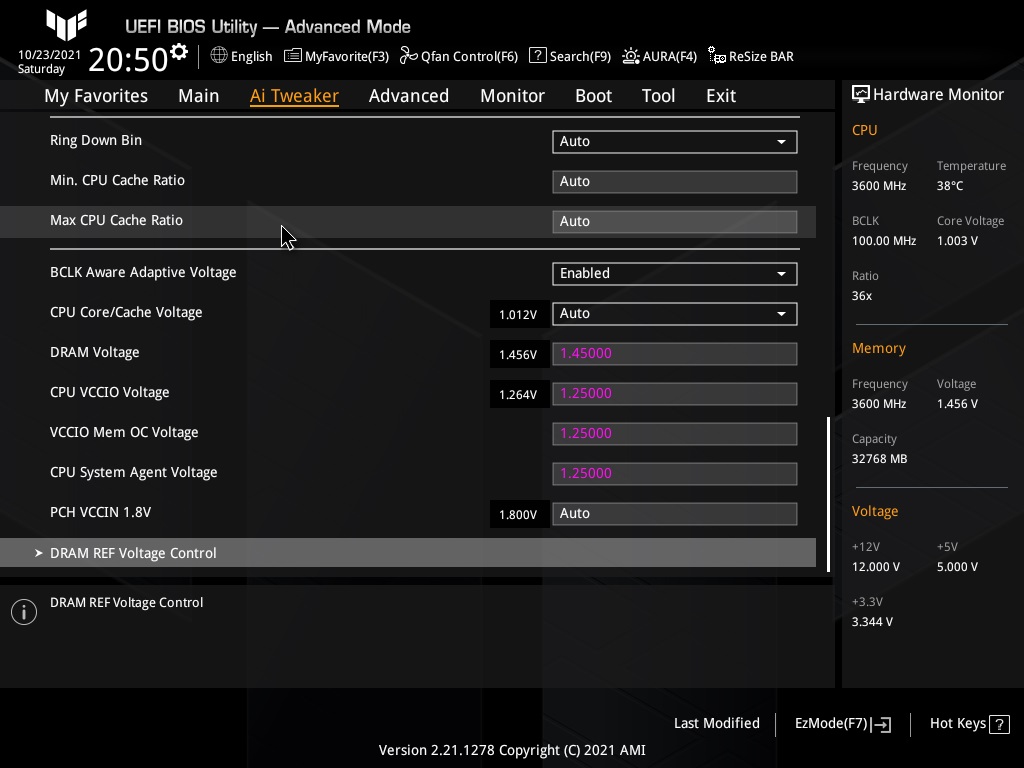Edit CPU VCCIO Voltage value field
The image size is (1024, 768).
click(x=675, y=394)
